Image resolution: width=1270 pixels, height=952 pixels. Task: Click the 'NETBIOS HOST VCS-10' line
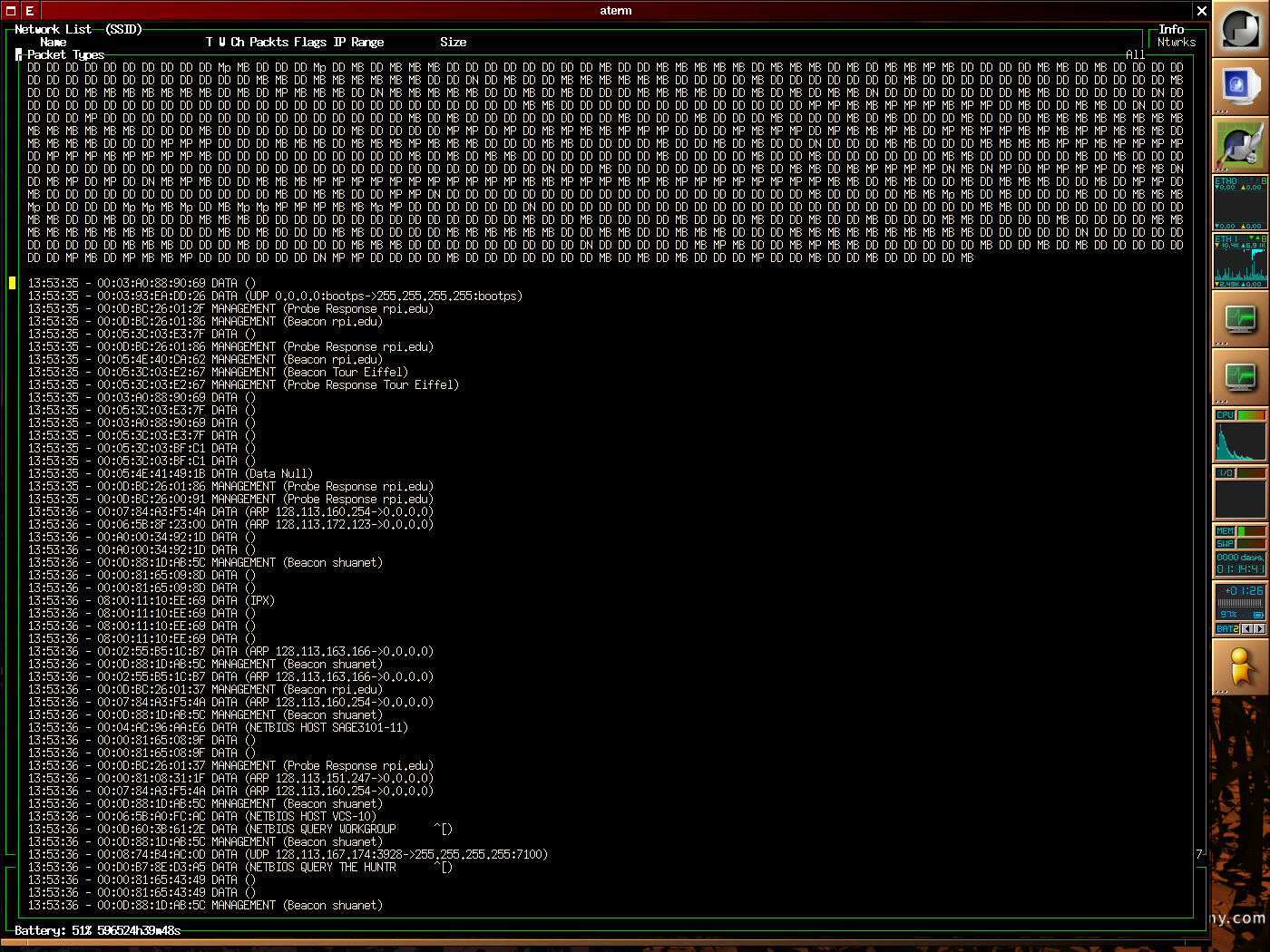pos(201,816)
